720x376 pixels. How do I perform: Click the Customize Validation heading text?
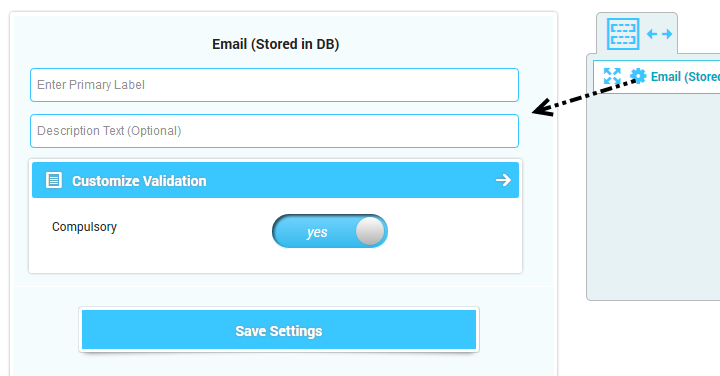click(x=139, y=181)
